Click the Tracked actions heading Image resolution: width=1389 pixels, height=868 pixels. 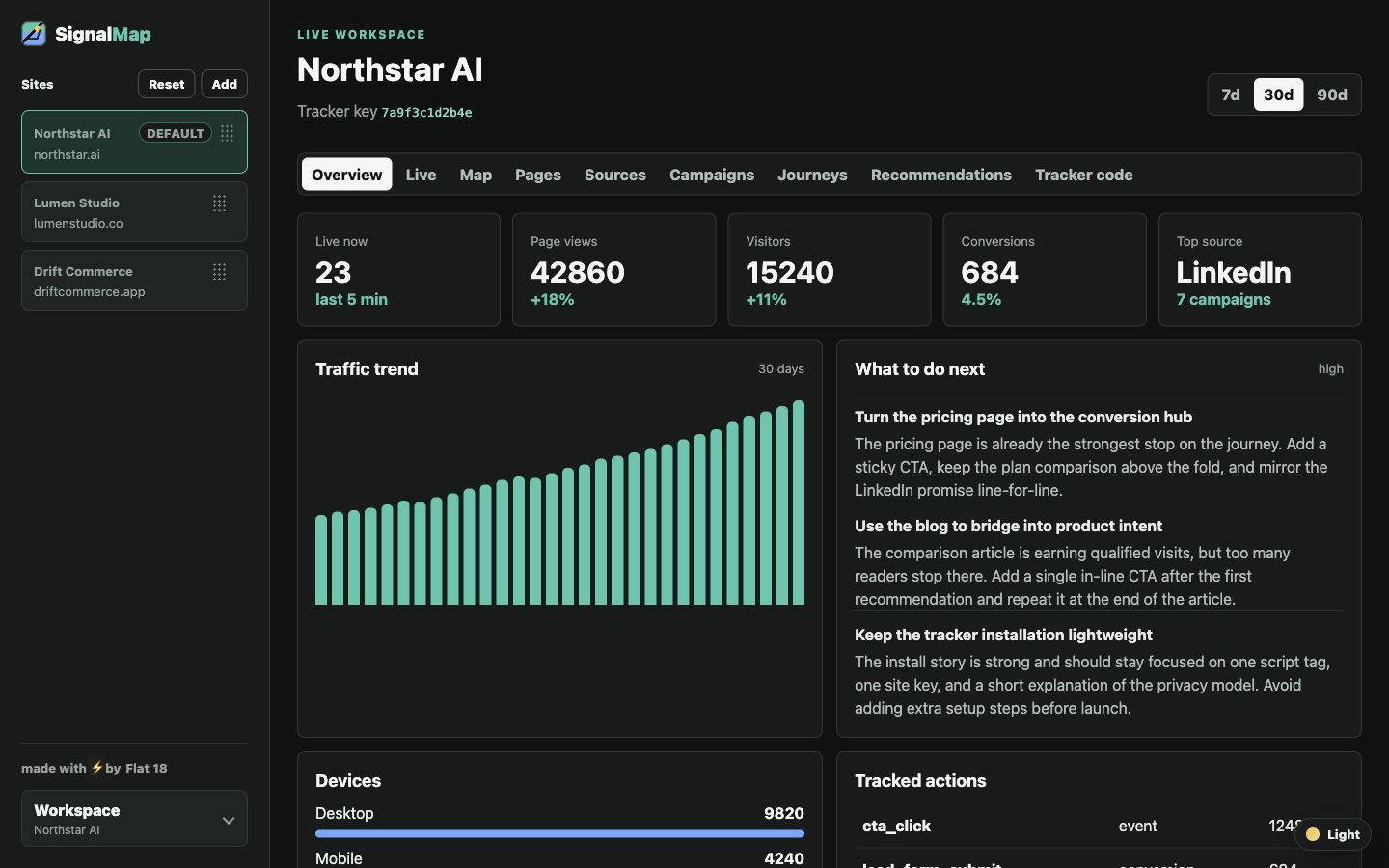tap(920, 780)
